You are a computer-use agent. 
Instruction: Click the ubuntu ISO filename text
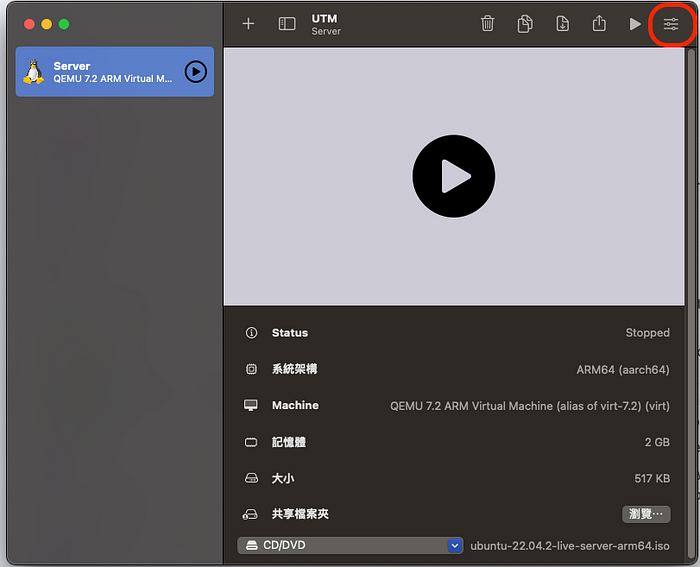click(570, 545)
